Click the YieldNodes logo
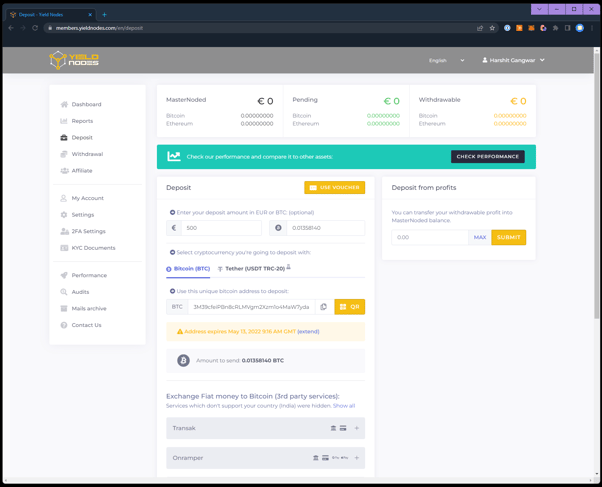This screenshot has width=602, height=487. pyautogui.click(x=74, y=60)
